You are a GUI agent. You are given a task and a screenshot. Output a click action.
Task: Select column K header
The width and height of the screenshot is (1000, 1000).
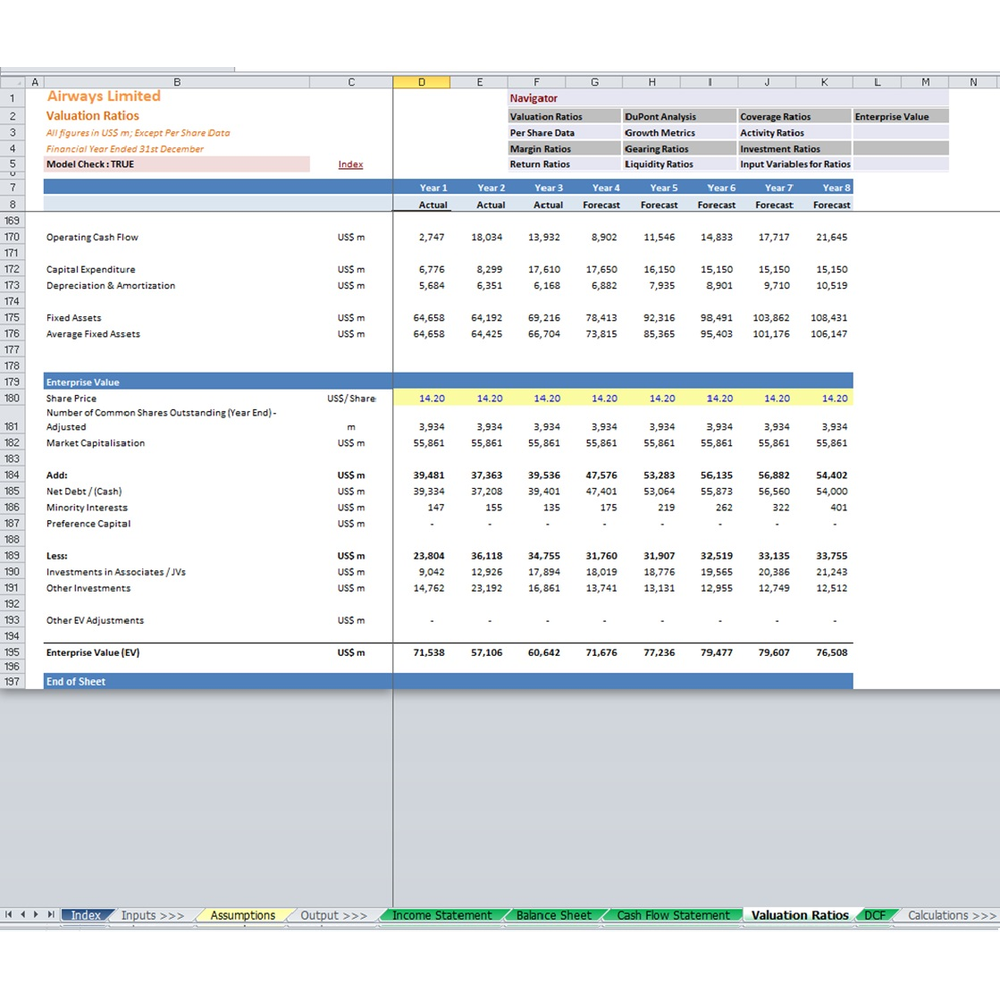pos(824,82)
